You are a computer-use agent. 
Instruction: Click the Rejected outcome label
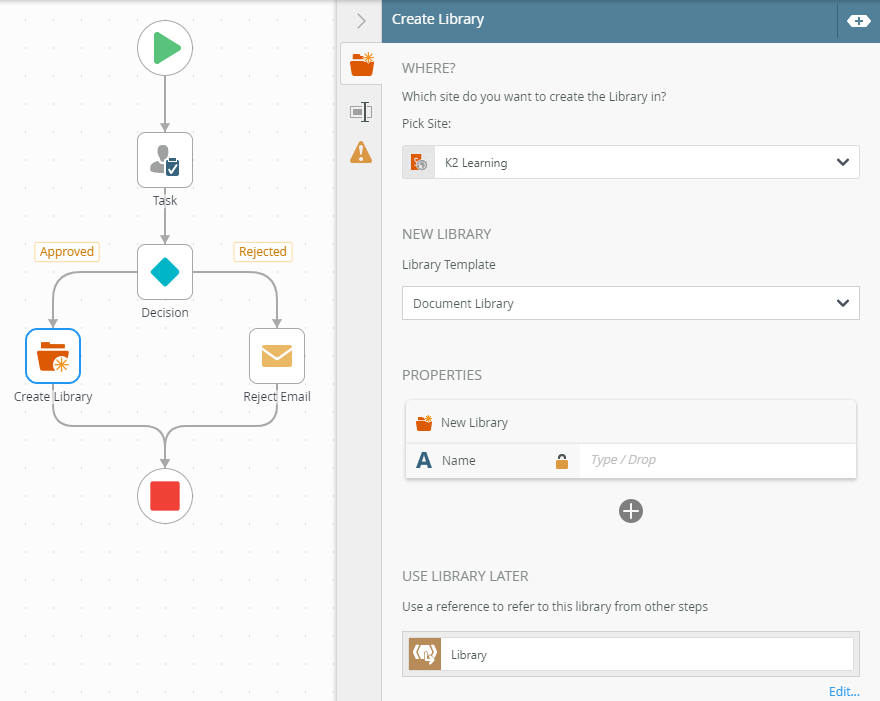263,252
